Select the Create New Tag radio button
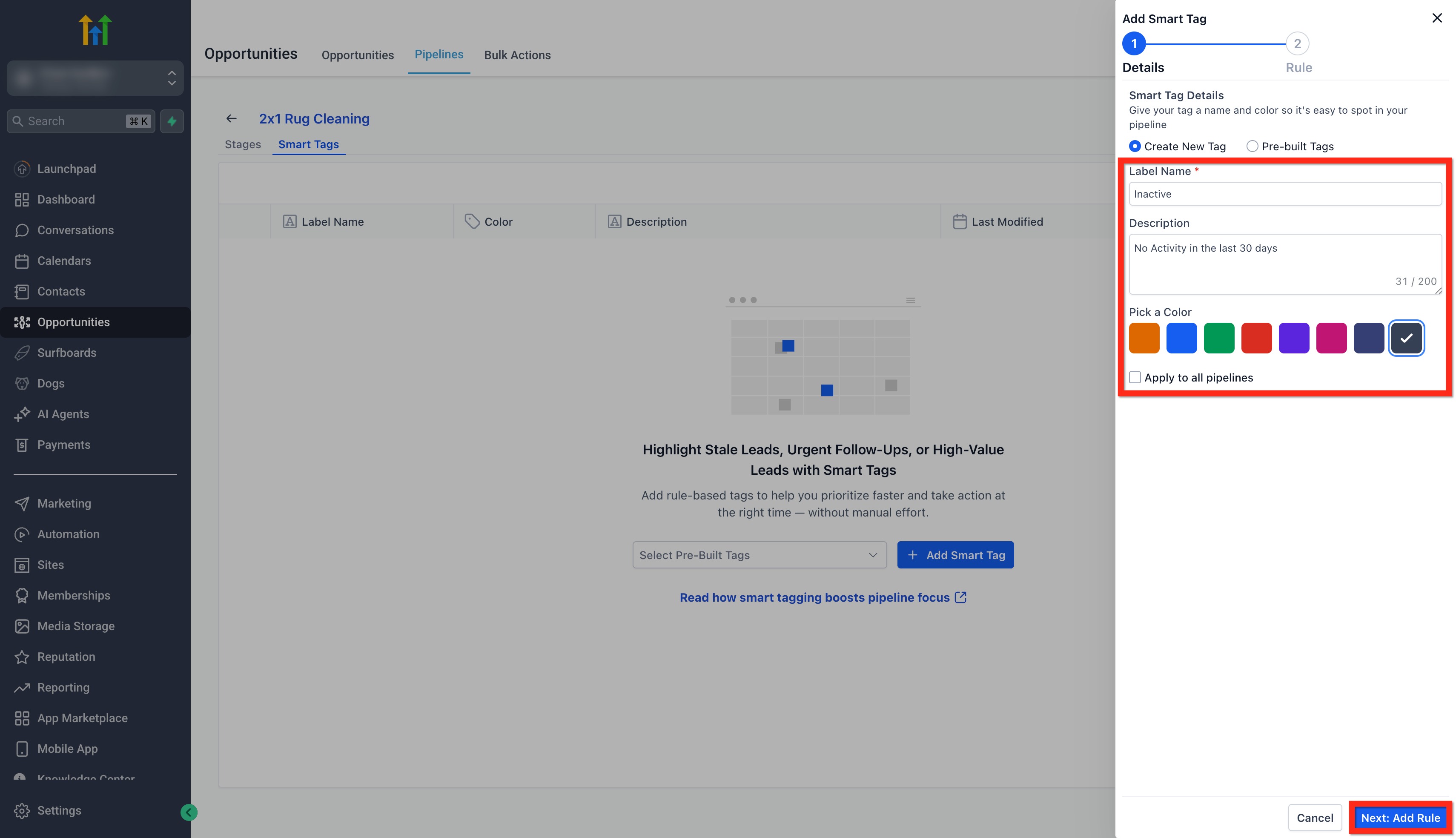This screenshot has width=1456, height=838. [x=1135, y=146]
